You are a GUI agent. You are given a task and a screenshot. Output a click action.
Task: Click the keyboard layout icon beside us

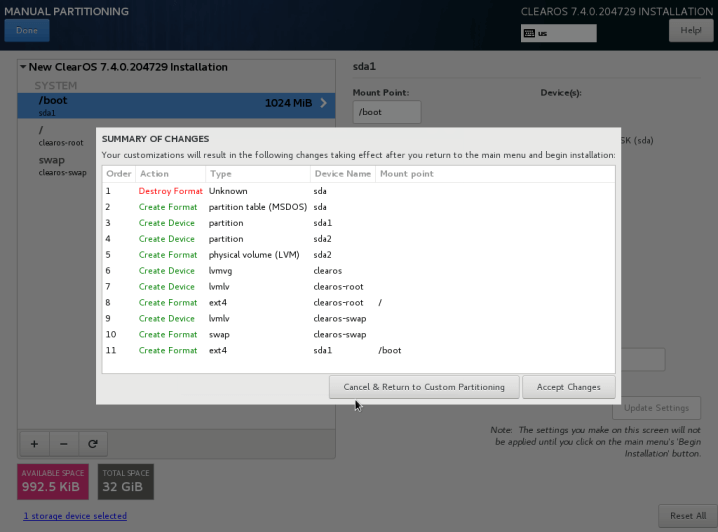[x=529, y=33]
